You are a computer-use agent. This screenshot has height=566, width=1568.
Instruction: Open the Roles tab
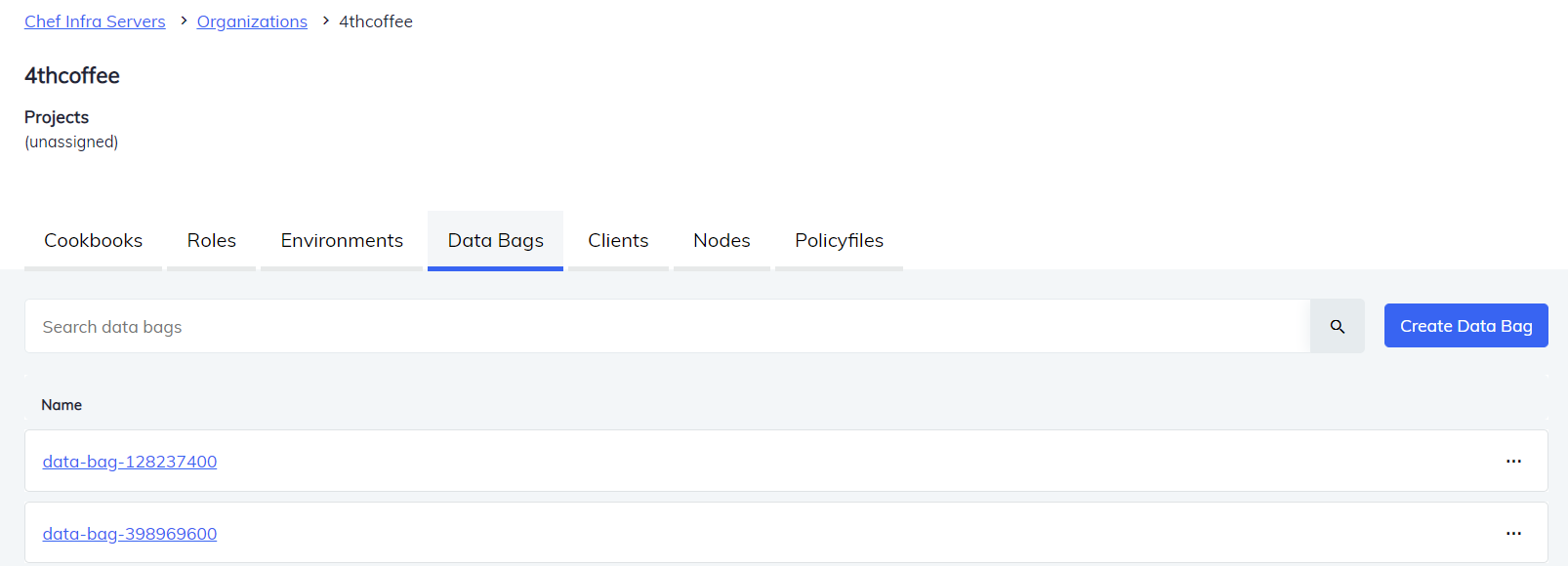(x=212, y=241)
